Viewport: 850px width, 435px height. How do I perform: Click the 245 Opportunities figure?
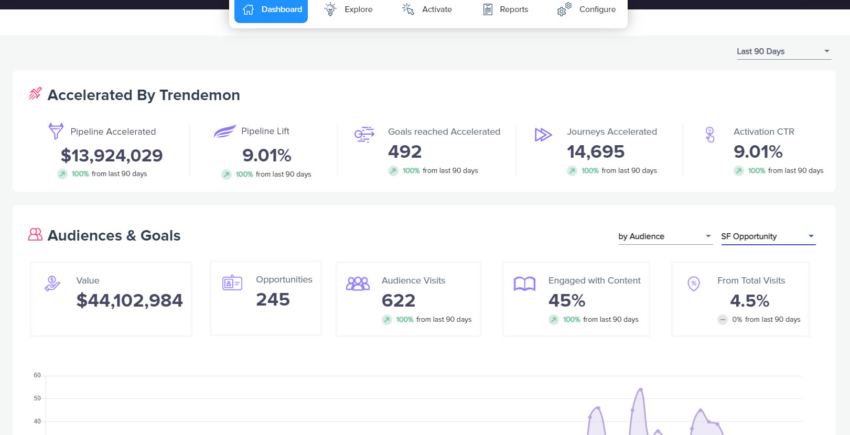click(x=273, y=299)
